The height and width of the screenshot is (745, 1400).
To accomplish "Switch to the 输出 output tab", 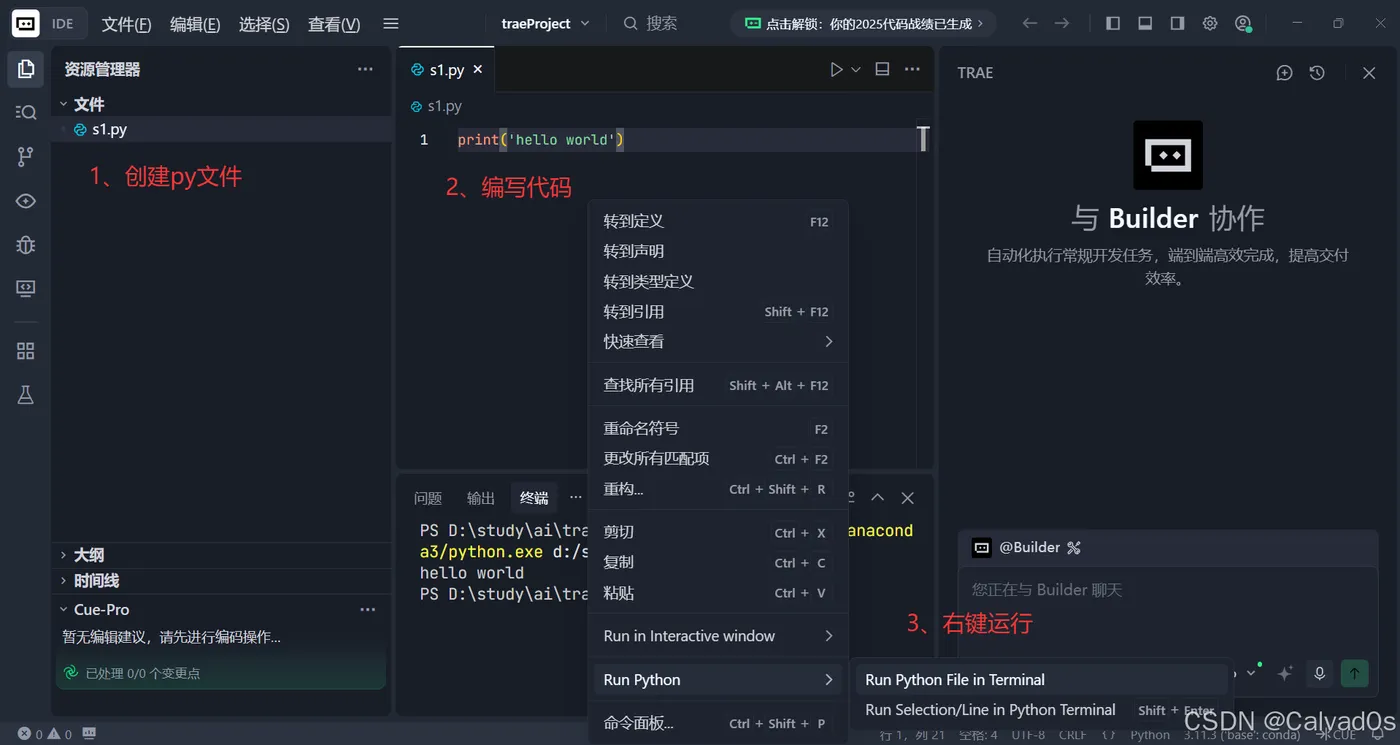I will coord(481,497).
